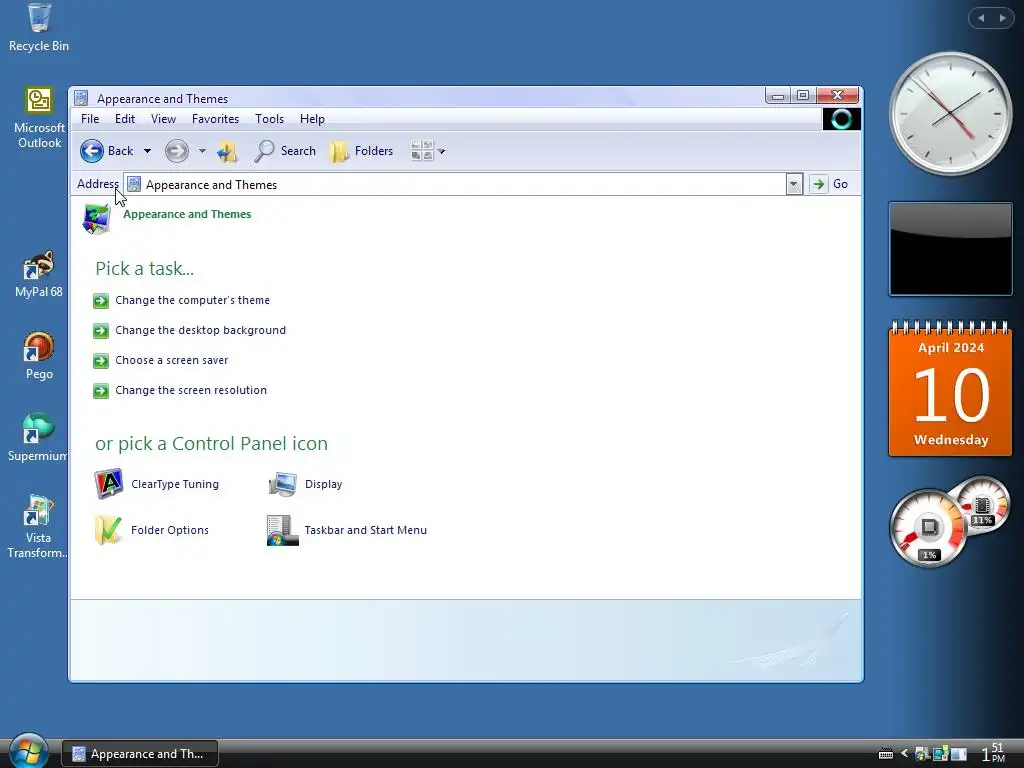Viewport: 1024px width, 768px height.
Task: Expand hidden system tray icons chevron
Action: coord(904,753)
